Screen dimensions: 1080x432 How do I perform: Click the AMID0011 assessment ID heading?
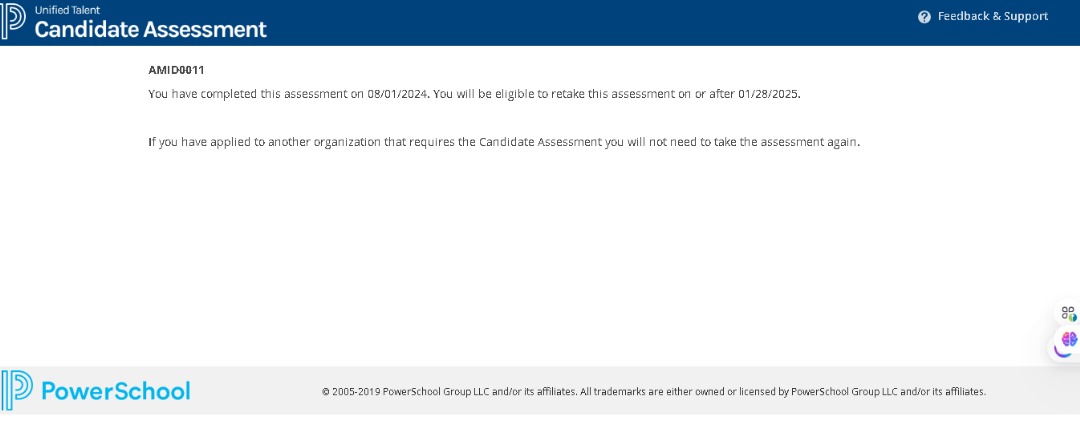(x=176, y=70)
